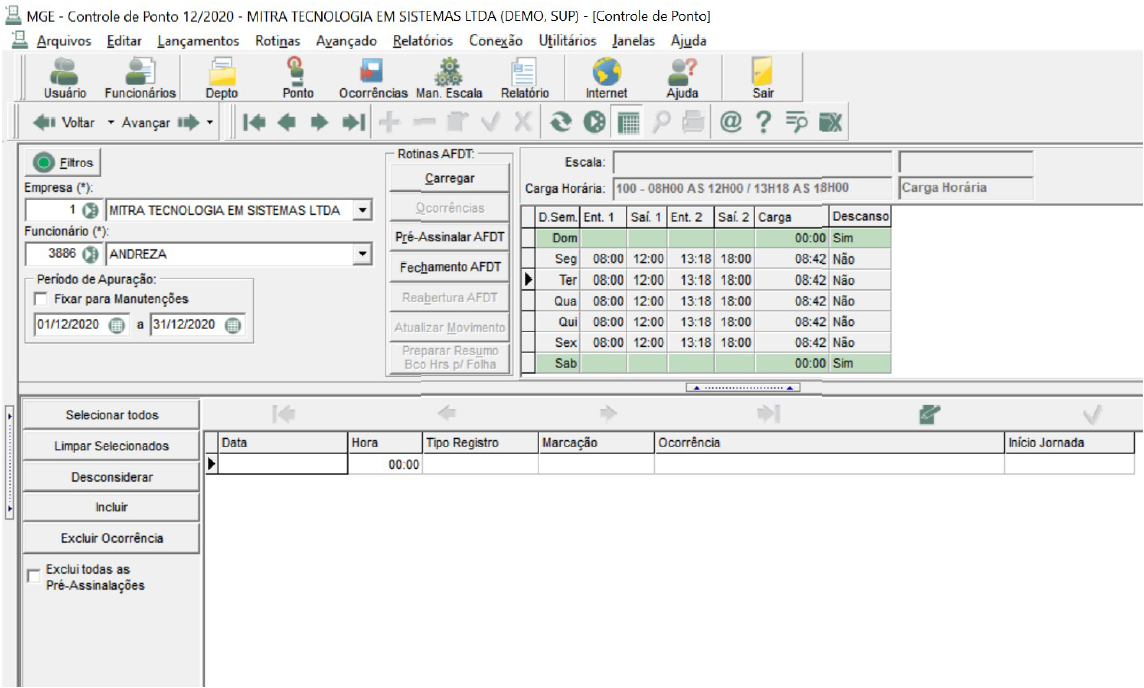
Task: Click the @ email toolbar icon
Action: click(x=730, y=122)
